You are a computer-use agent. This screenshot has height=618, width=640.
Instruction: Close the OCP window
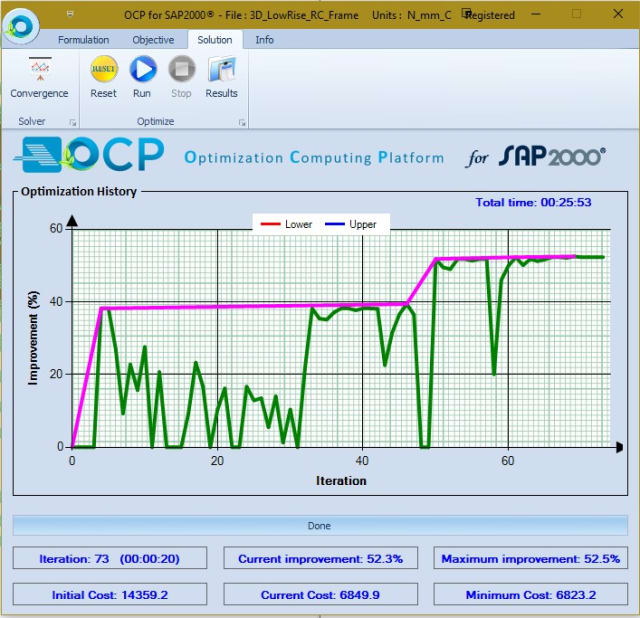pos(618,14)
